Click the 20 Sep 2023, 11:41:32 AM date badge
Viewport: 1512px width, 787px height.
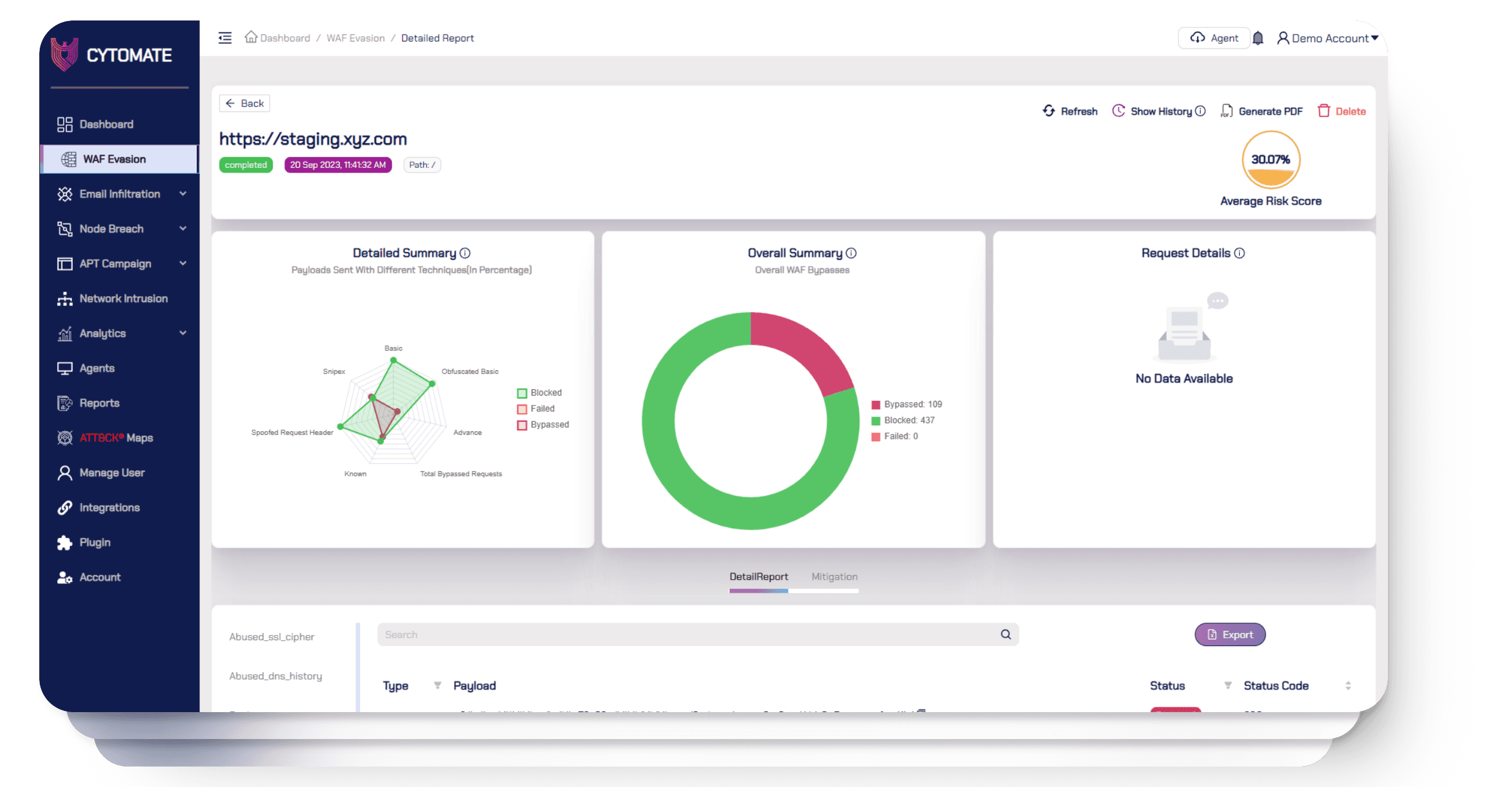click(338, 165)
